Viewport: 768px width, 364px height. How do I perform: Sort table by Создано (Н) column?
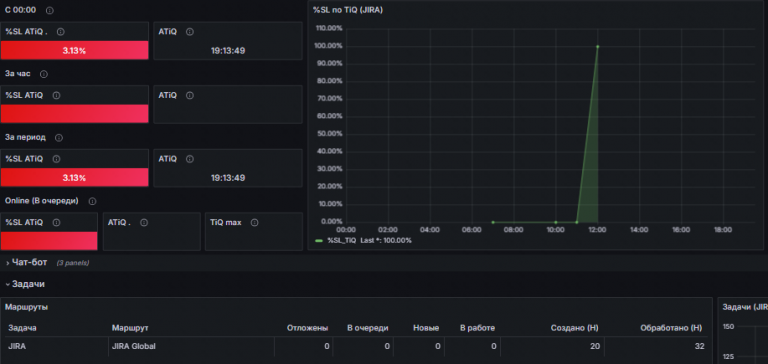point(575,328)
